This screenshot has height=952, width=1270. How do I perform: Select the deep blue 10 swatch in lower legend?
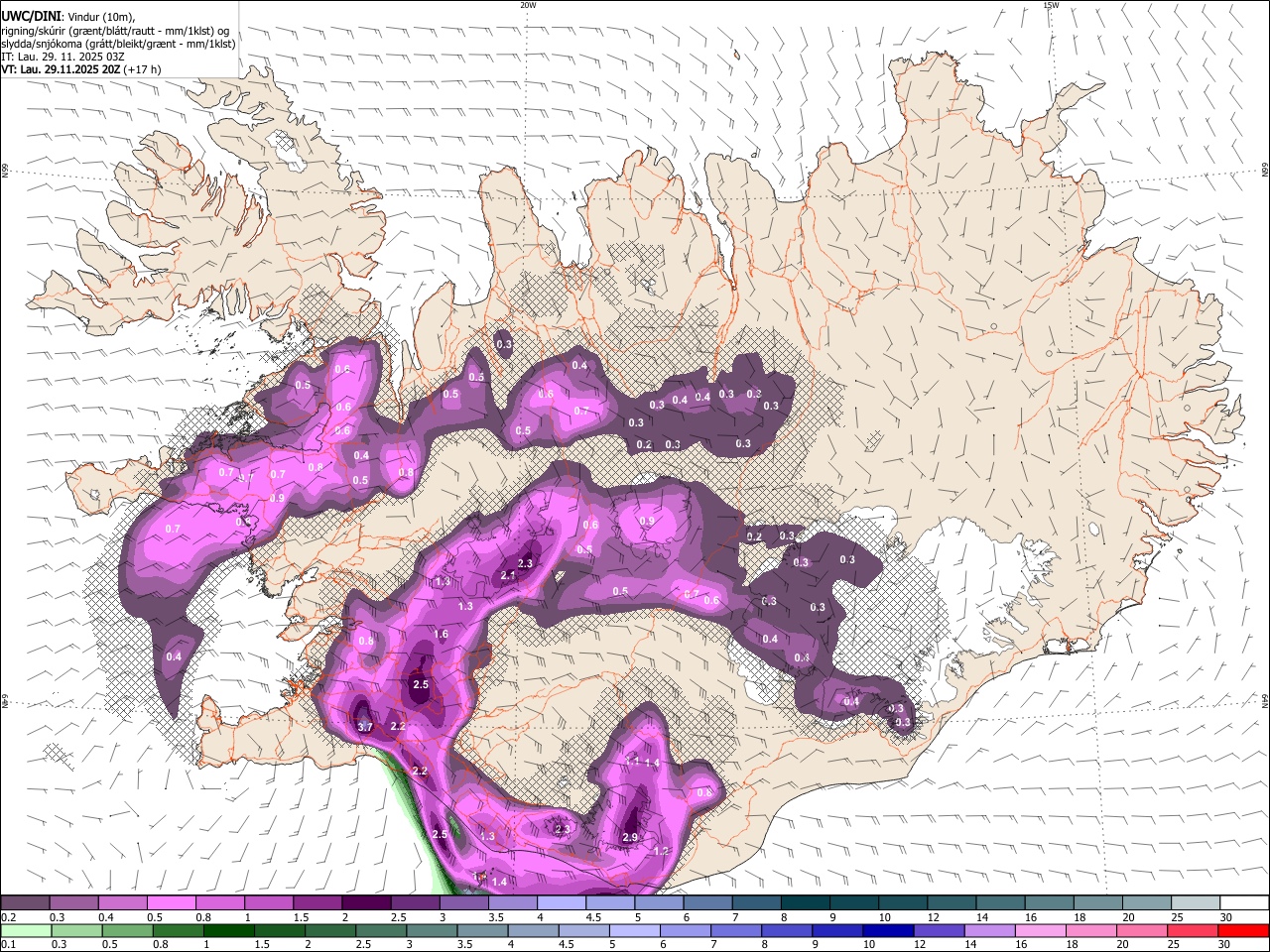pyautogui.click(x=887, y=930)
